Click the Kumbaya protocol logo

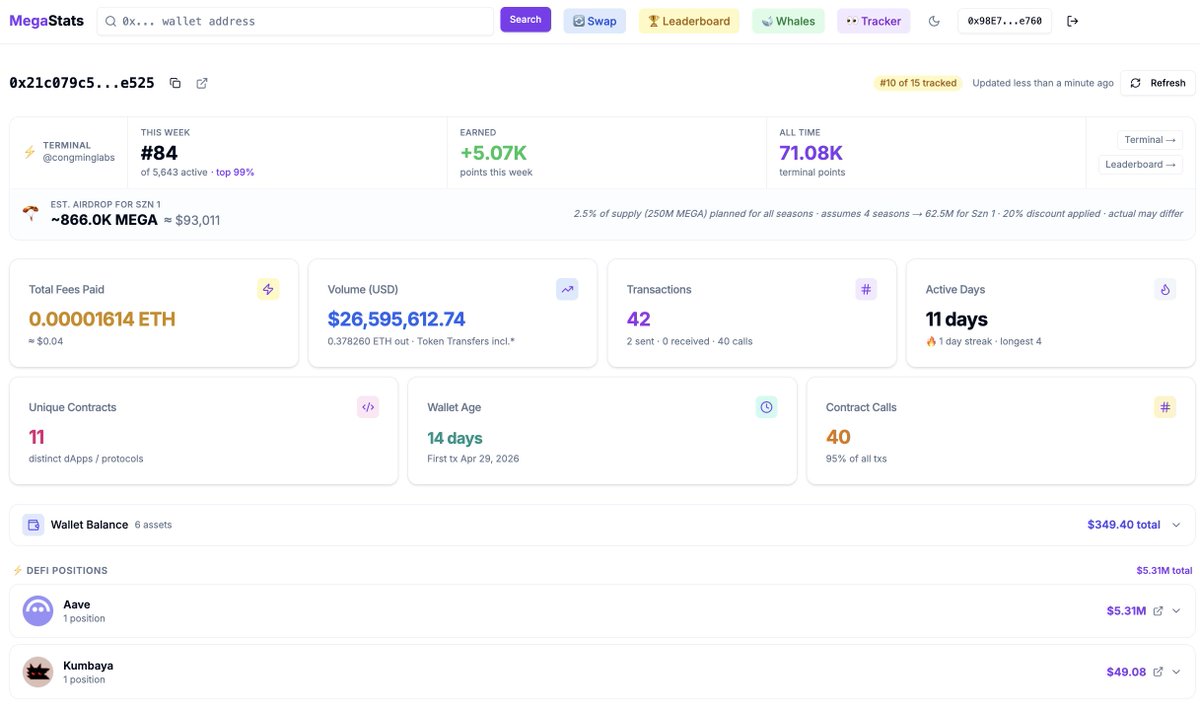point(38,672)
